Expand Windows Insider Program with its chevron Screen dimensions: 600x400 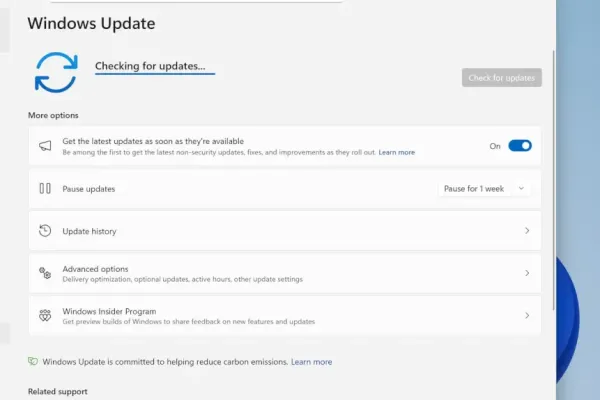point(527,316)
